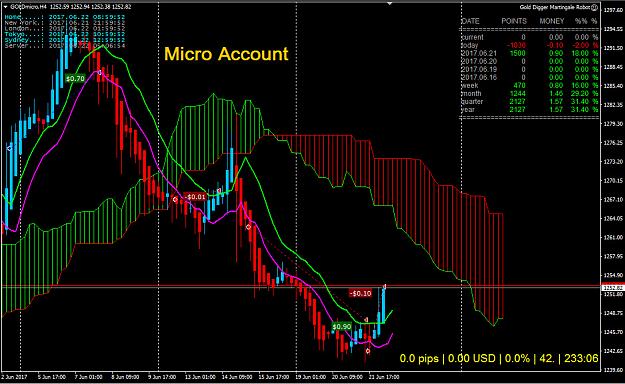Click the 2017.06.20 row date
This screenshot has height=384, width=625.
(479, 61)
